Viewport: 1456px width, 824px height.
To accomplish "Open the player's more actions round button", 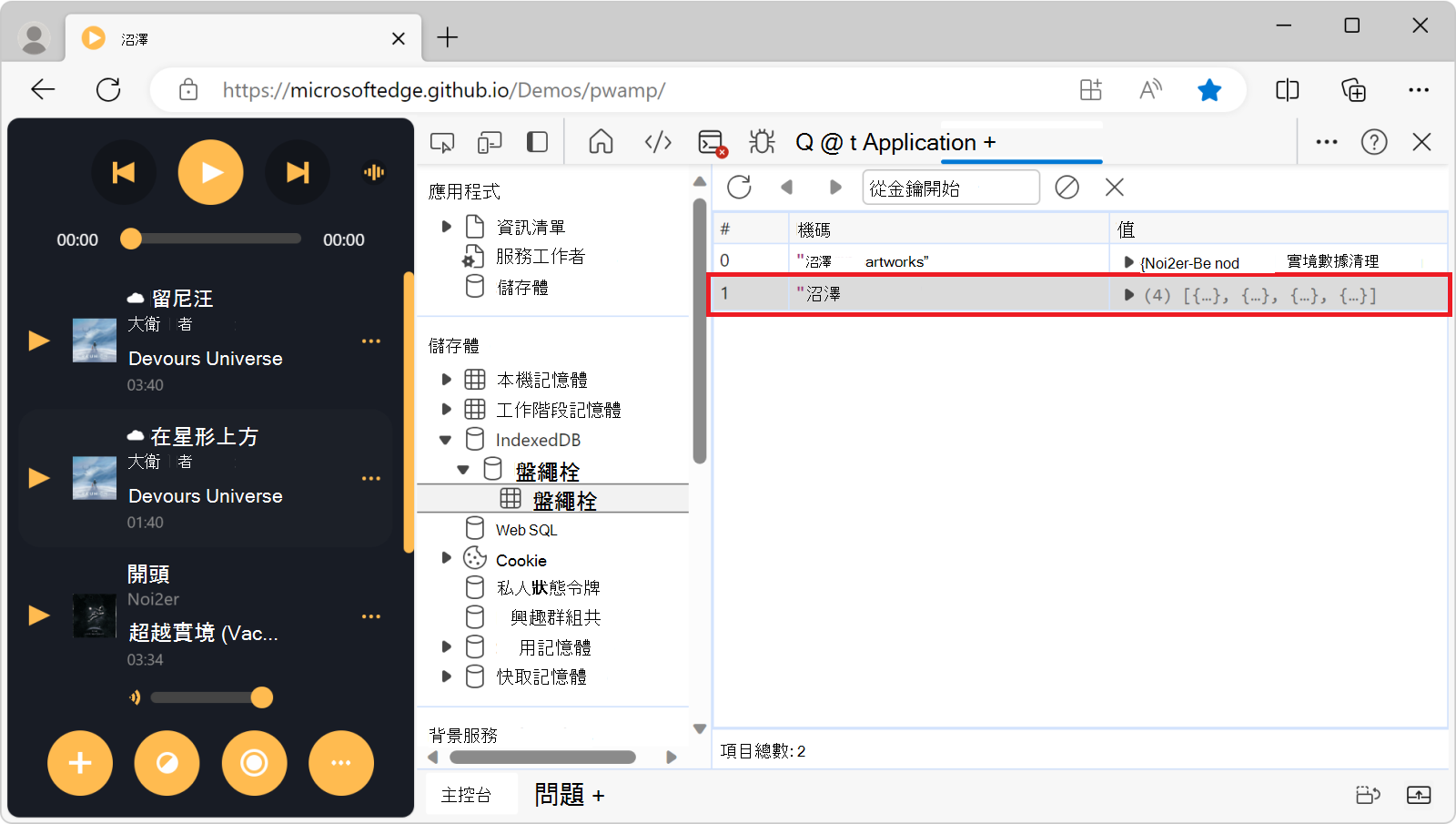I will pyautogui.click(x=341, y=763).
